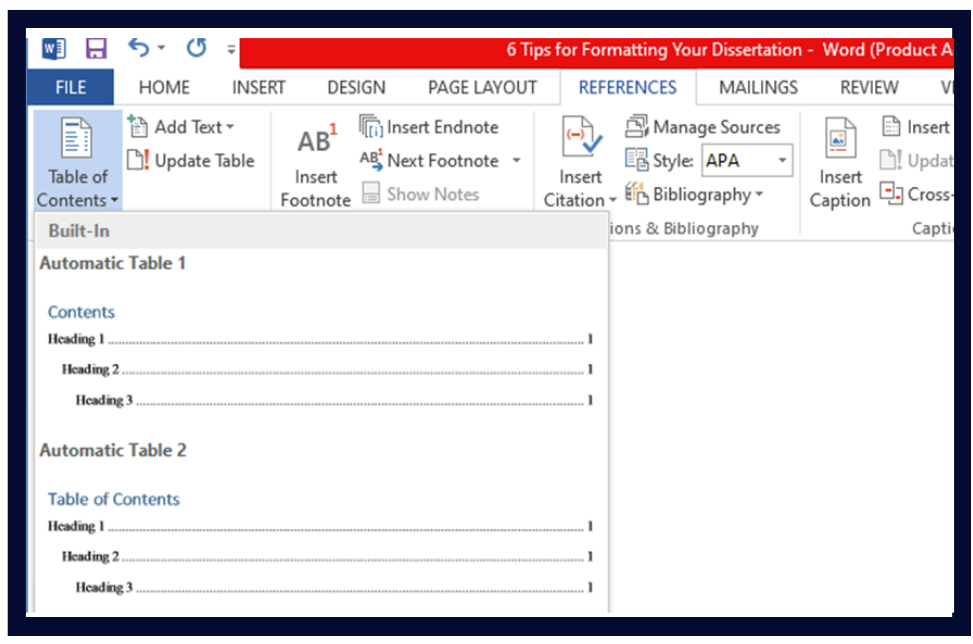Open the Customize Quick Access Toolbar arrow

[231, 48]
